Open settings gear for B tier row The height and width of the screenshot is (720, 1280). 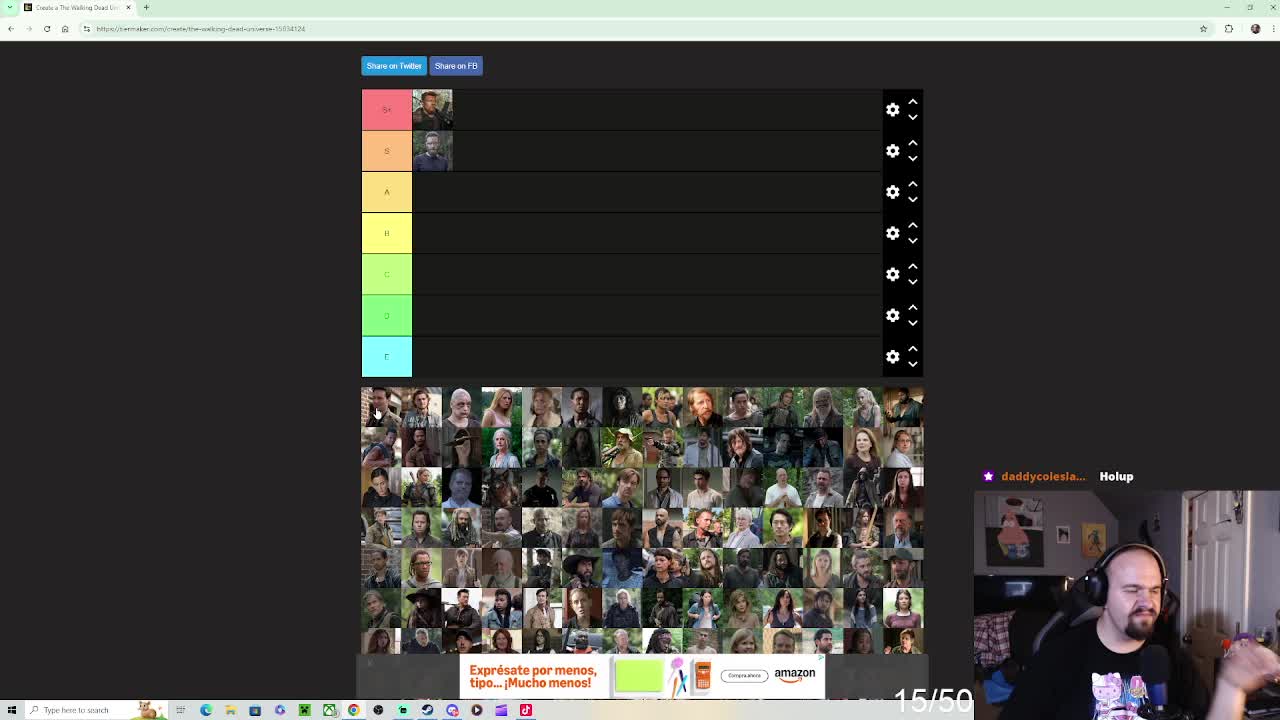[x=892, y=233]
